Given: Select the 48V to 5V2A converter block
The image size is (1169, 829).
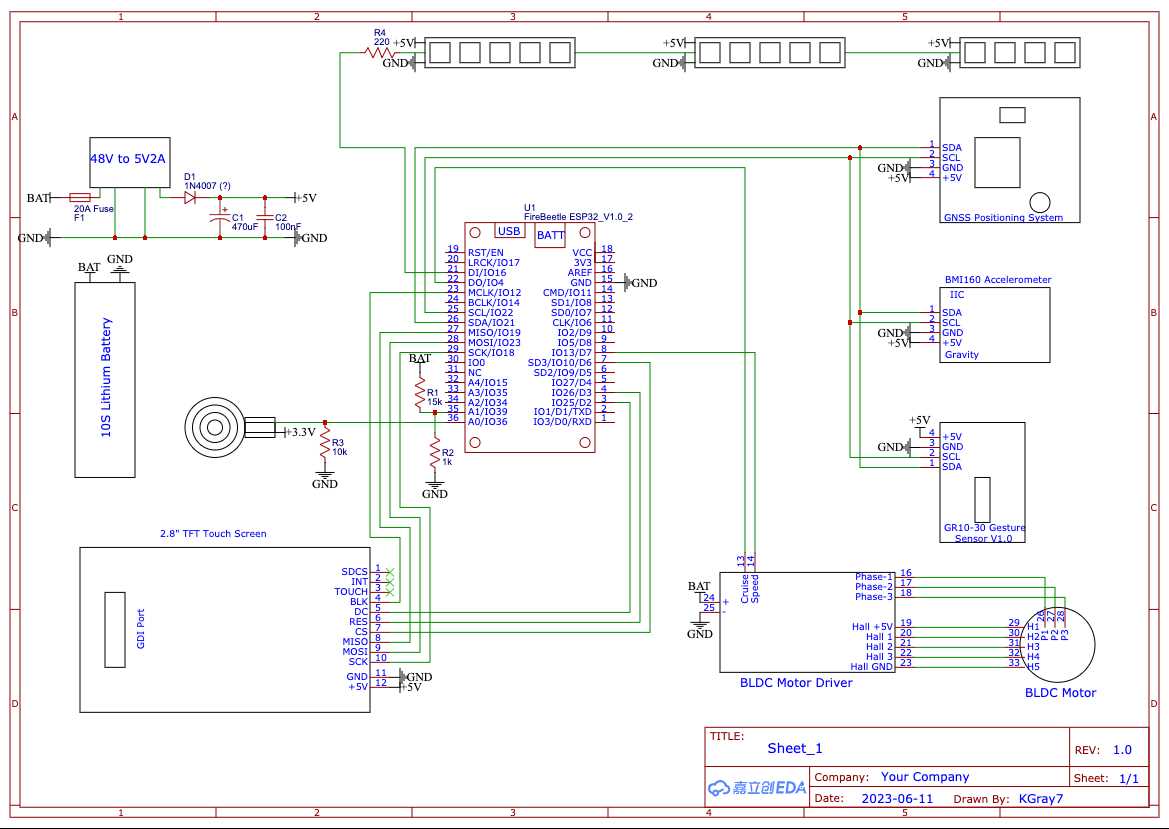Looking at the screenshot, I should pyautogui.click(x=130, y=162).
